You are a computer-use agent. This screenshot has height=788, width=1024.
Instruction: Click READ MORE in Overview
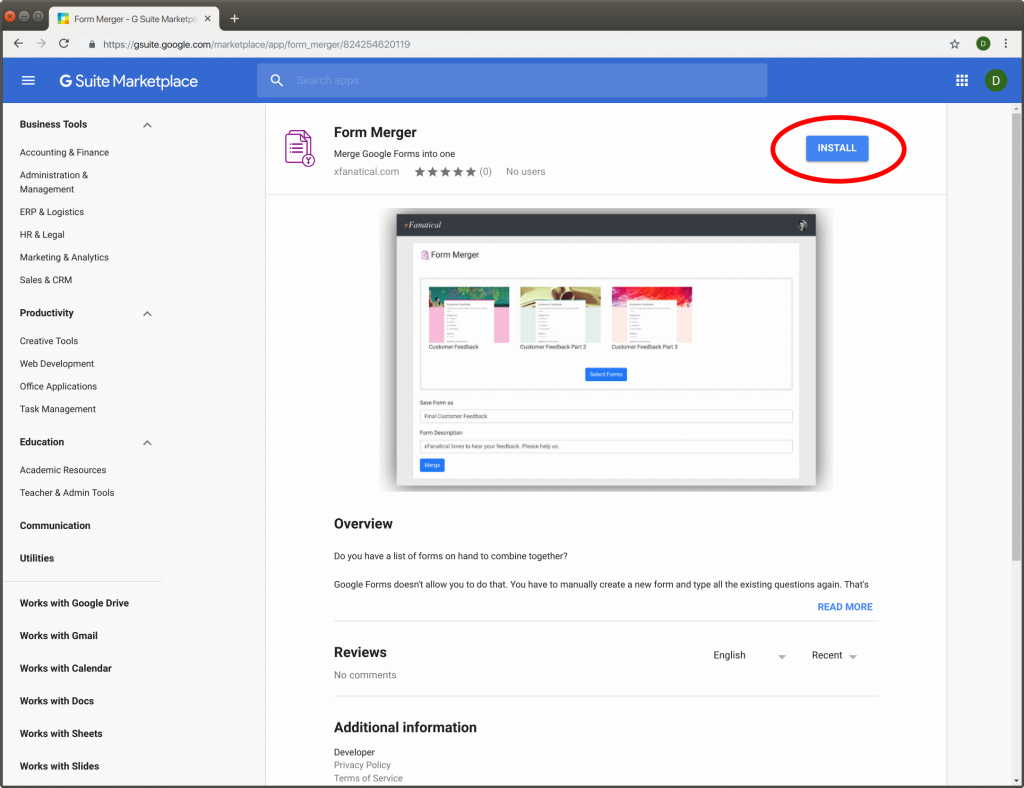[844, 607]
